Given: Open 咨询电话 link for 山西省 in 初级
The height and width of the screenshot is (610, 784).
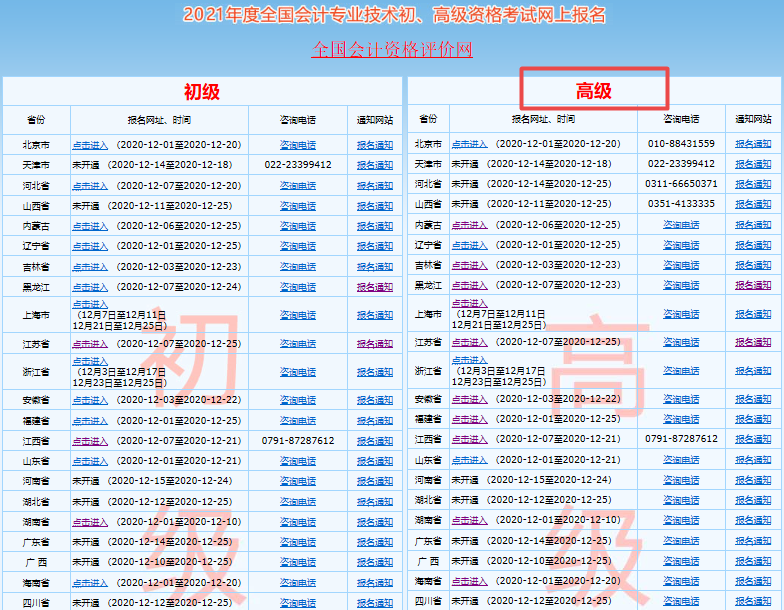Looking at the screenshot, I should (298, 206).
